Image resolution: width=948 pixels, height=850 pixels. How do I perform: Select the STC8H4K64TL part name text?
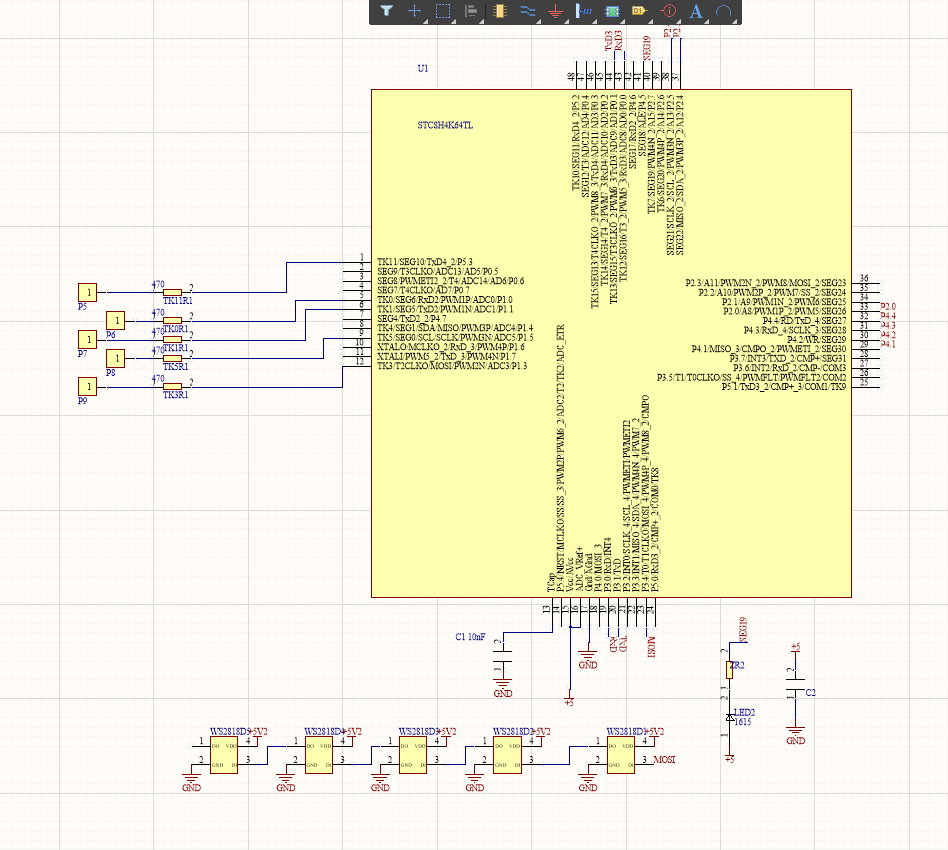(445, 125)
